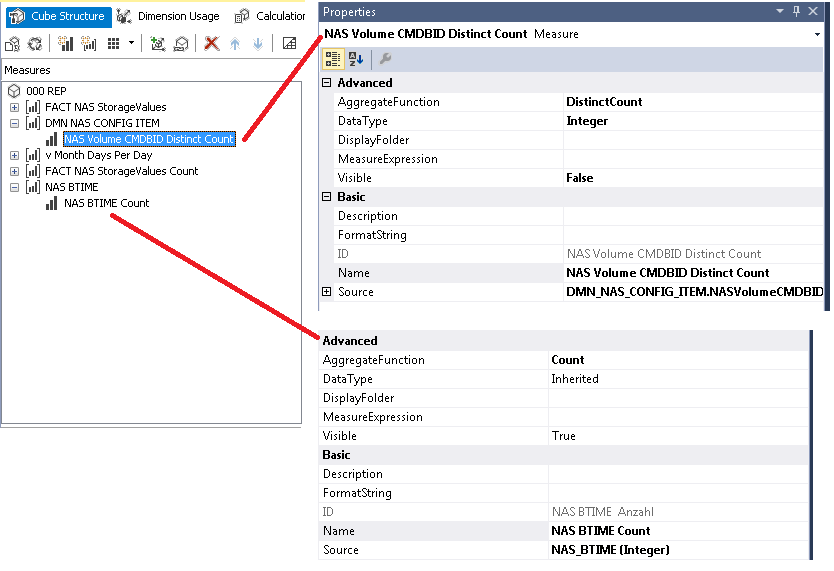Expand v Month Days Per Day group

click(14, 155)
